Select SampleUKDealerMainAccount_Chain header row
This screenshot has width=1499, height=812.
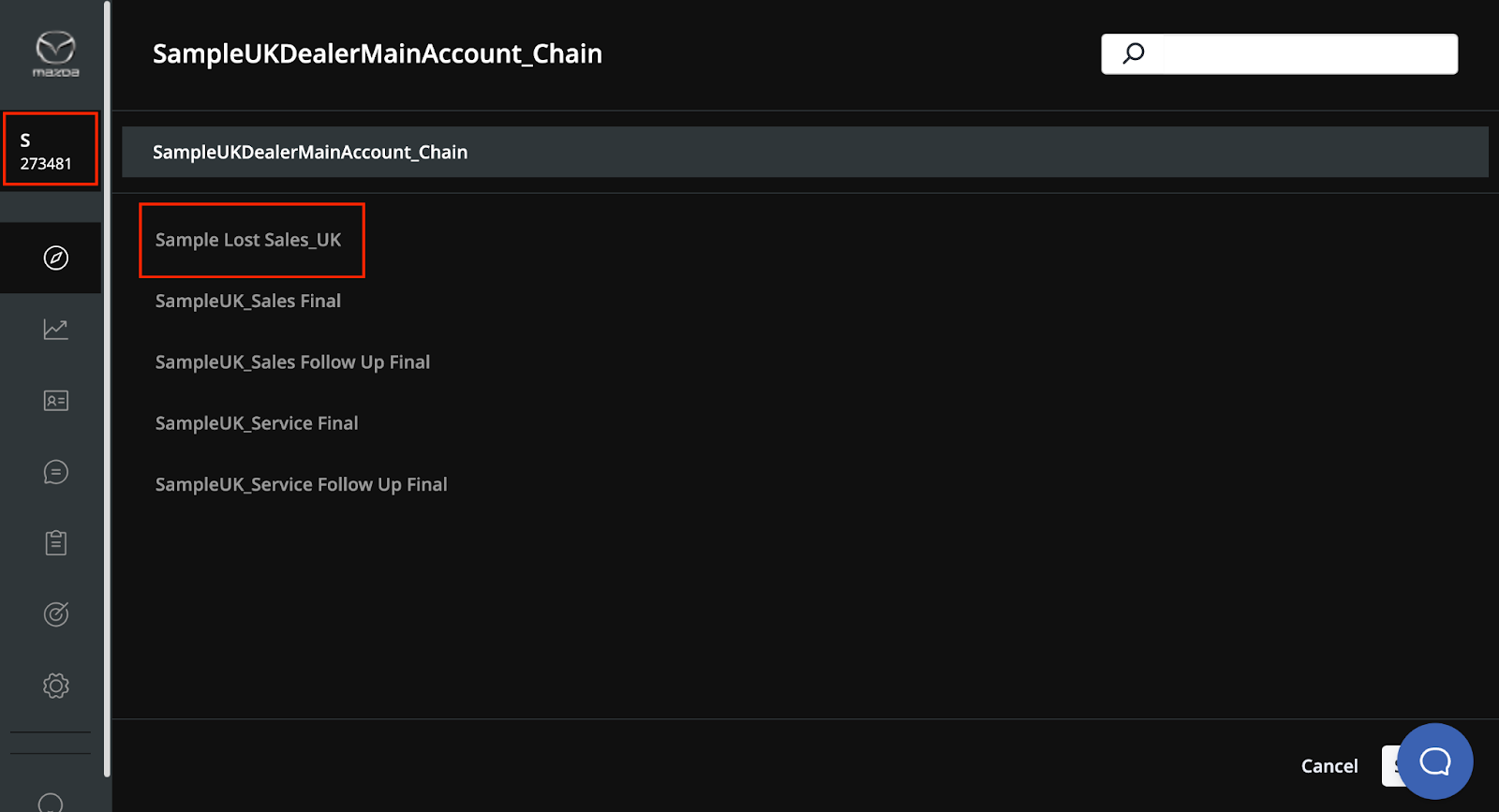coord(805,152)
